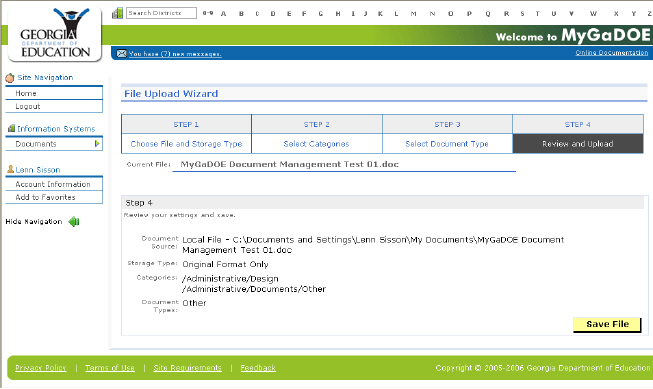The image size is (653, 389).
Task: Open Terms of Use footer link
Action: [x=110, y=368]
